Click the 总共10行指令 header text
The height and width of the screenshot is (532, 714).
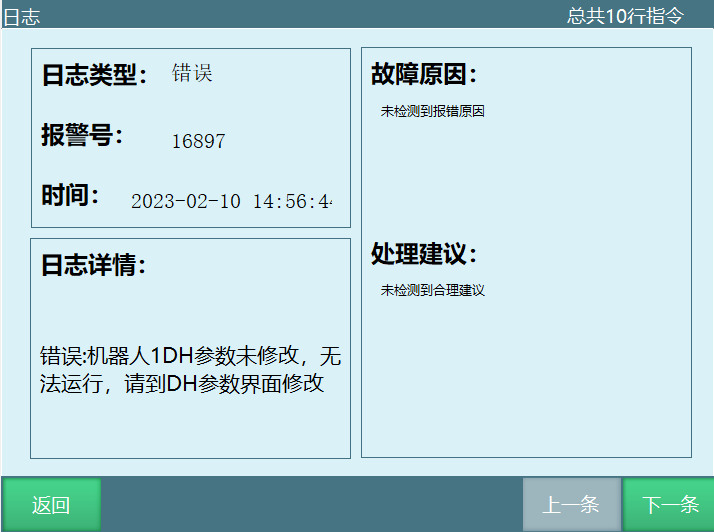coord(625,15)
